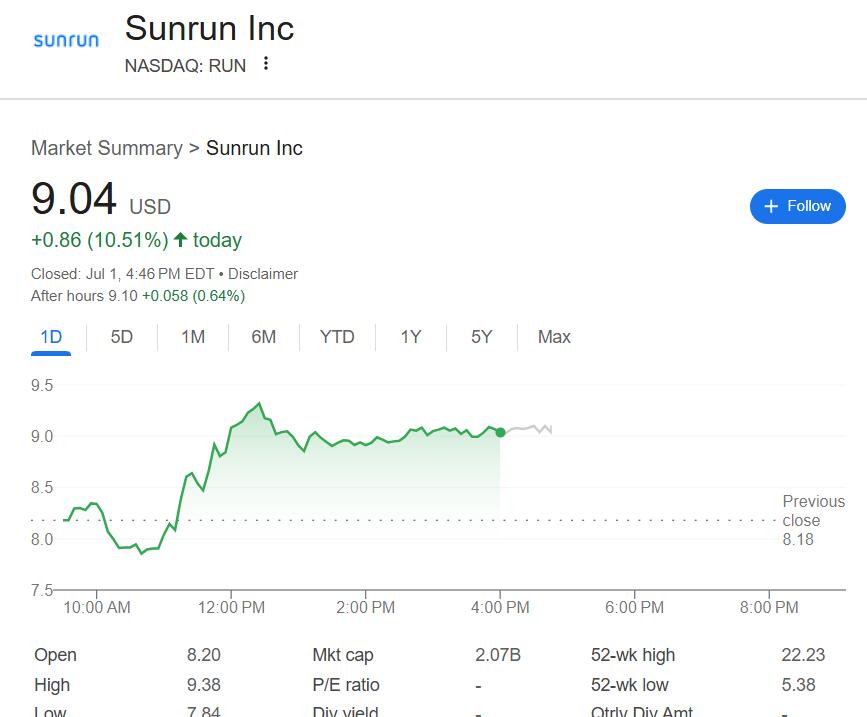The height and width of the screenshot is (717, 867).
Task: Click the 52-wk low value 5.38
Action: (798, 684)
